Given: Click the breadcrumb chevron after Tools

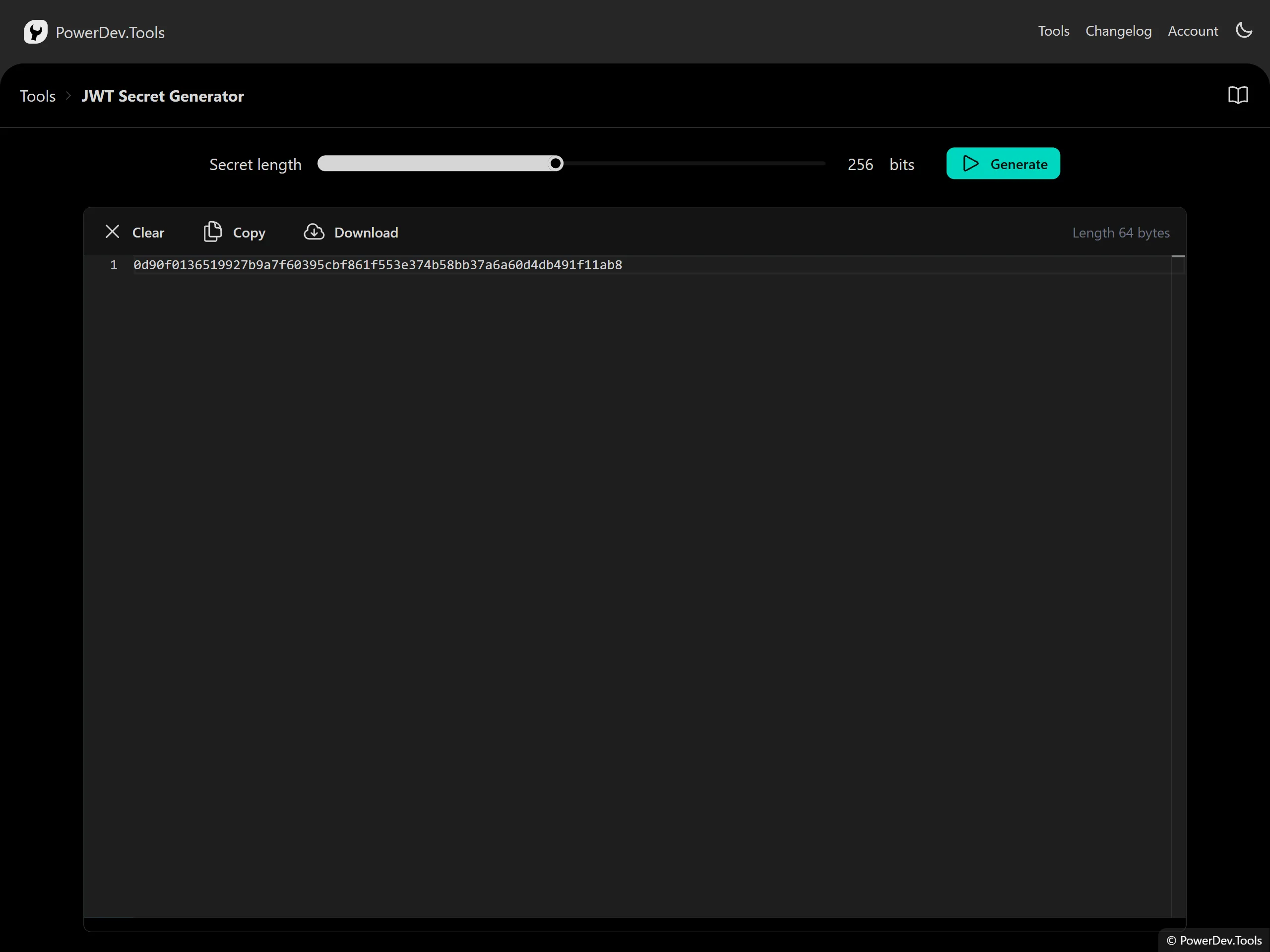Looking at the screenshot, I should click(68, 96).
